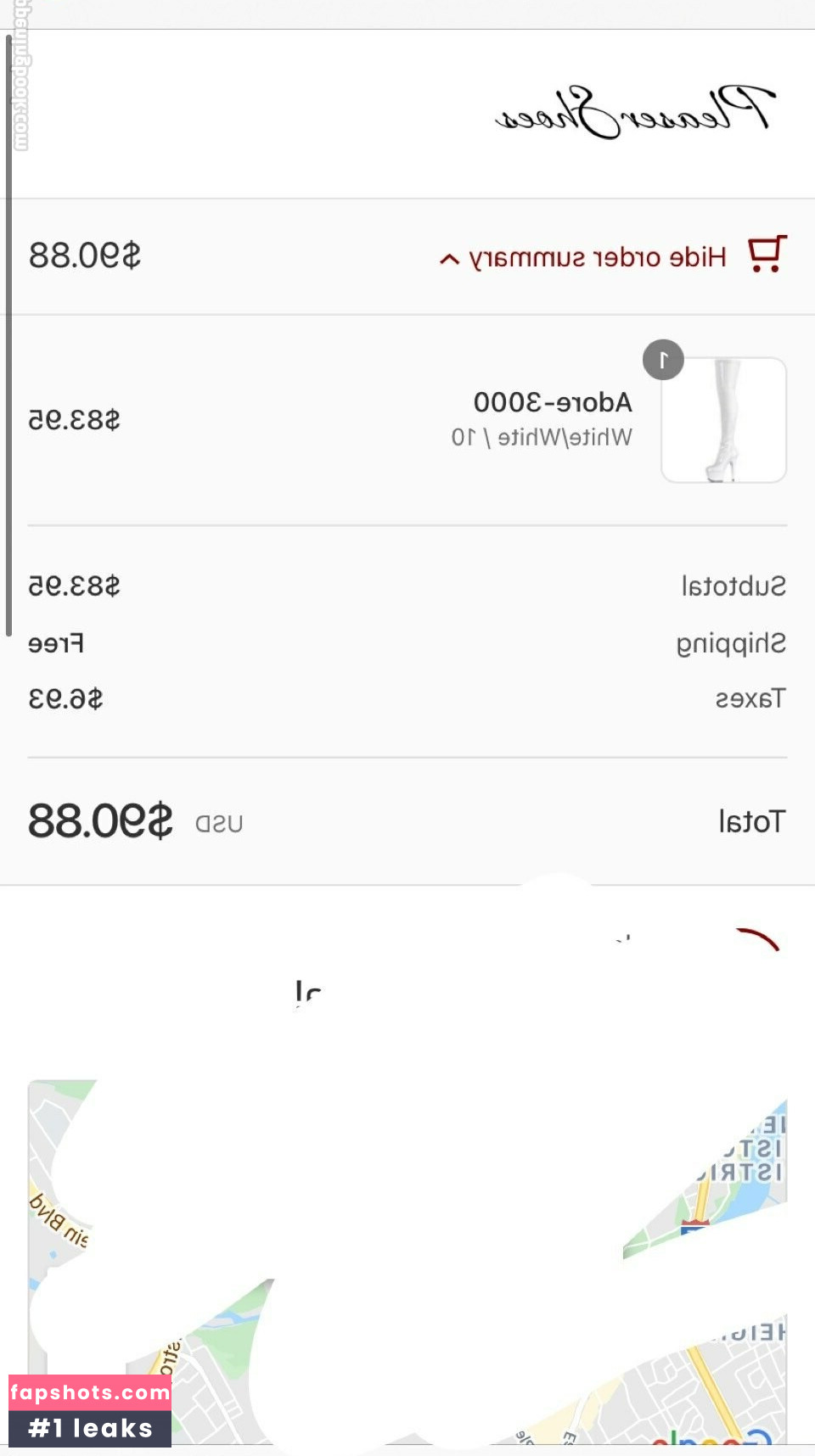815x1456 pixels.
Task: Click the Adore-3000 product name
Action: coord(553,402)
